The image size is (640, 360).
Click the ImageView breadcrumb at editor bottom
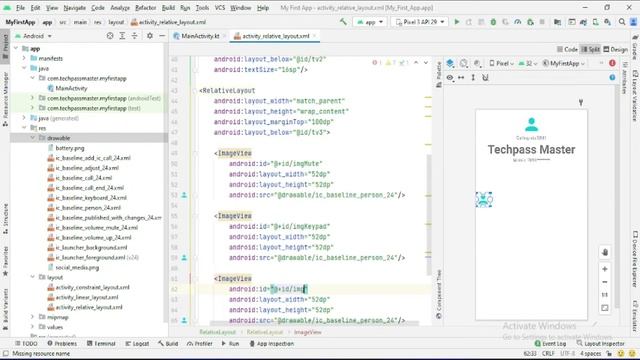tap(308, 332)
